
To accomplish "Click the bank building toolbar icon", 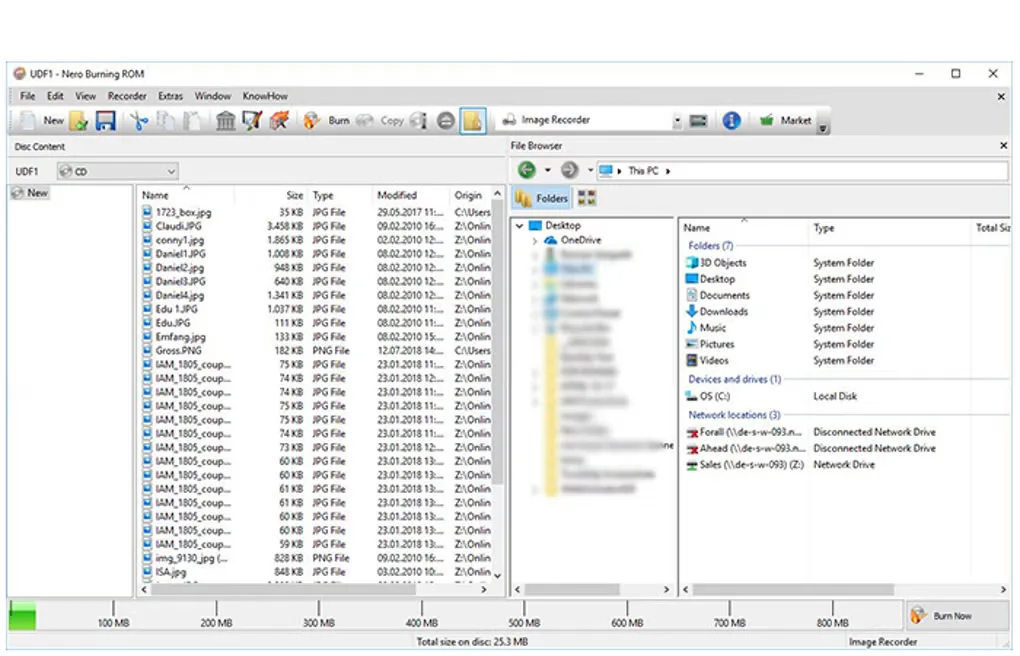I will (226, 121).
